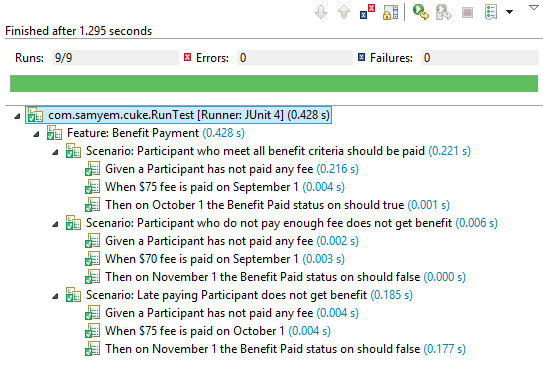Collapse com.samyem.cuke.RunTest root node
Screen dimensions: 543x365
[17, 116]
